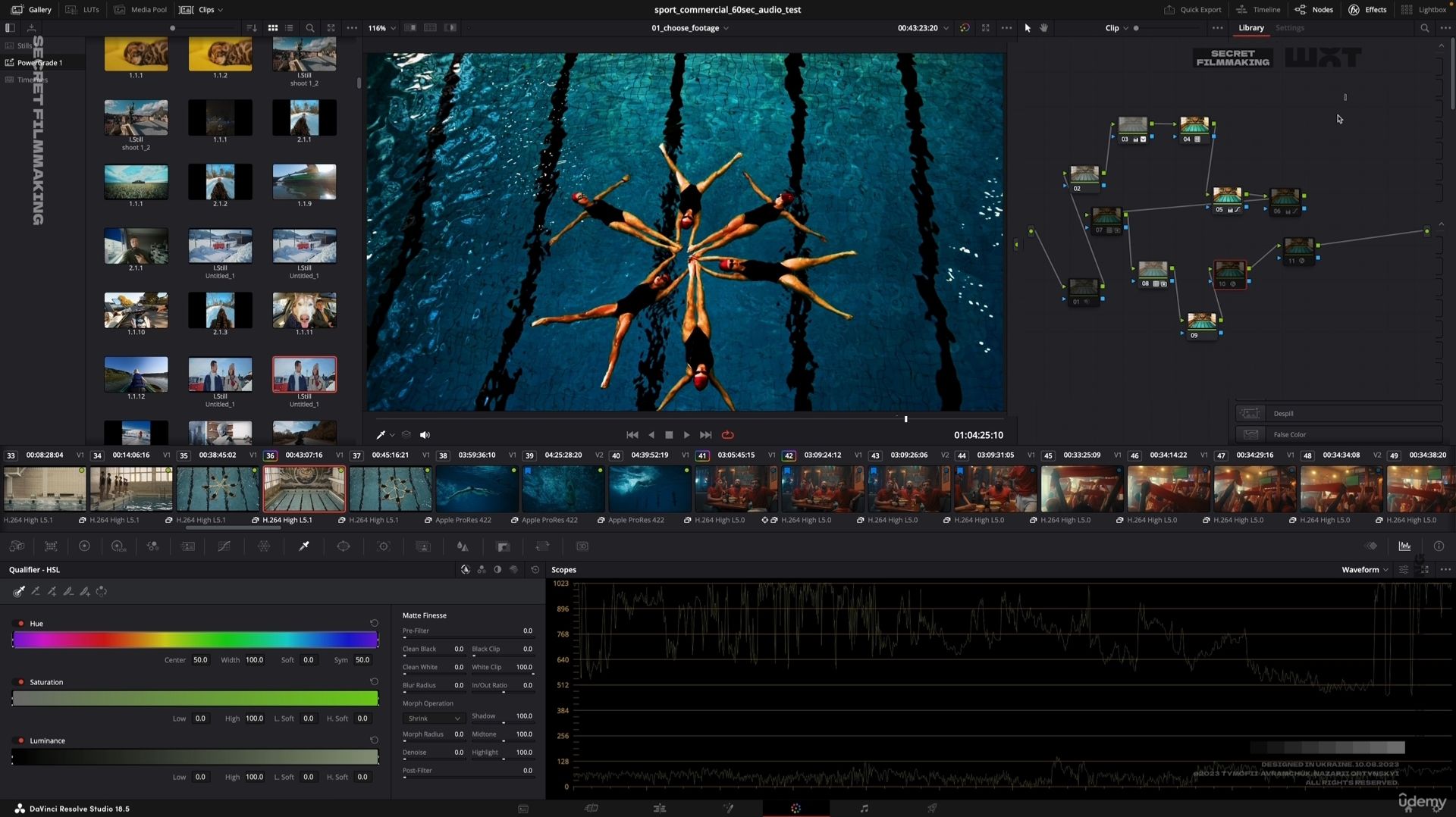Screen dimensions: 1456x817
Task: Open the 01_choose_footage timeline dropdown
Action: 689,28
